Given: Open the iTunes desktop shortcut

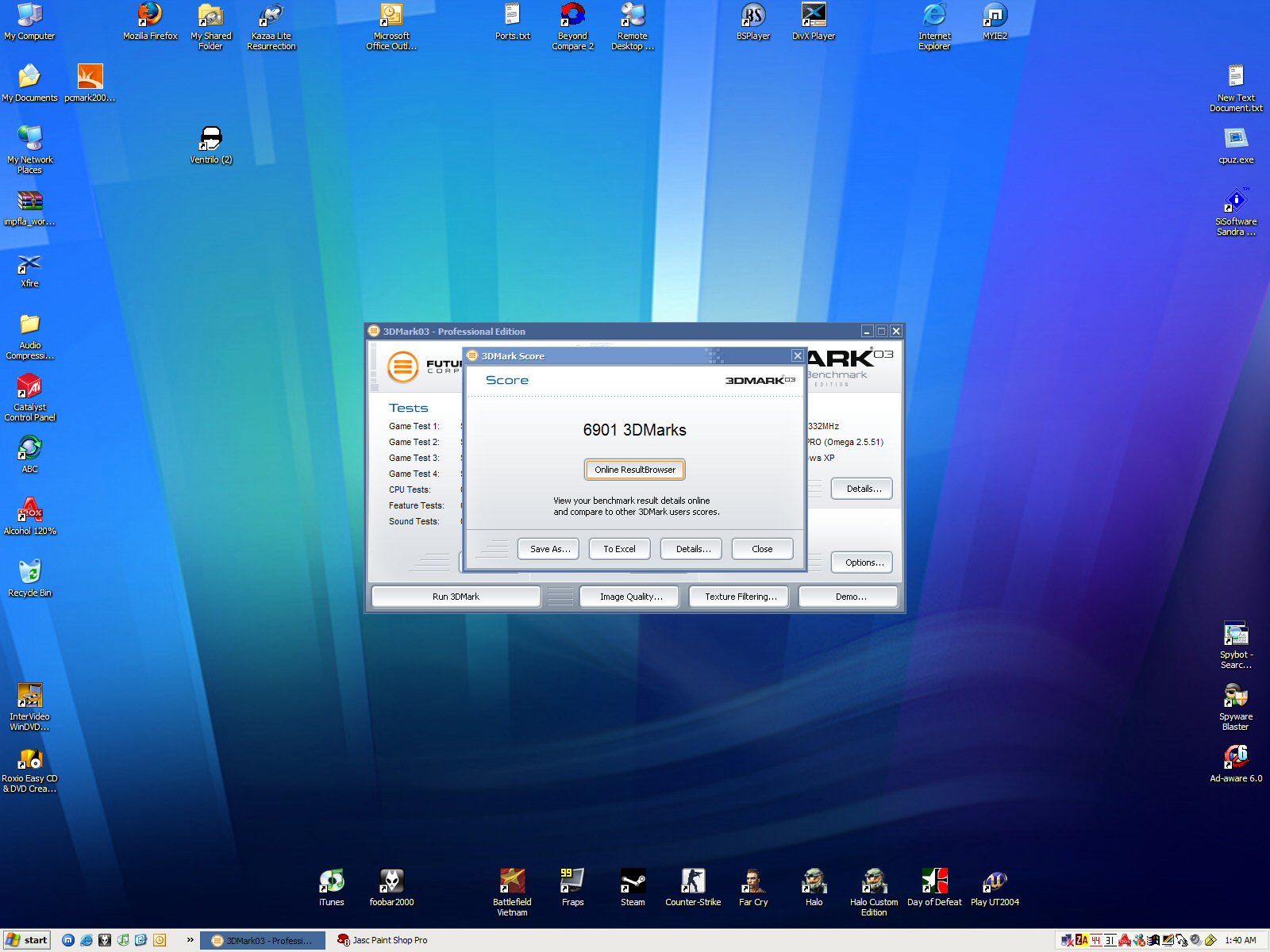Looking at the screenshot, I should (x=331, y=888).
